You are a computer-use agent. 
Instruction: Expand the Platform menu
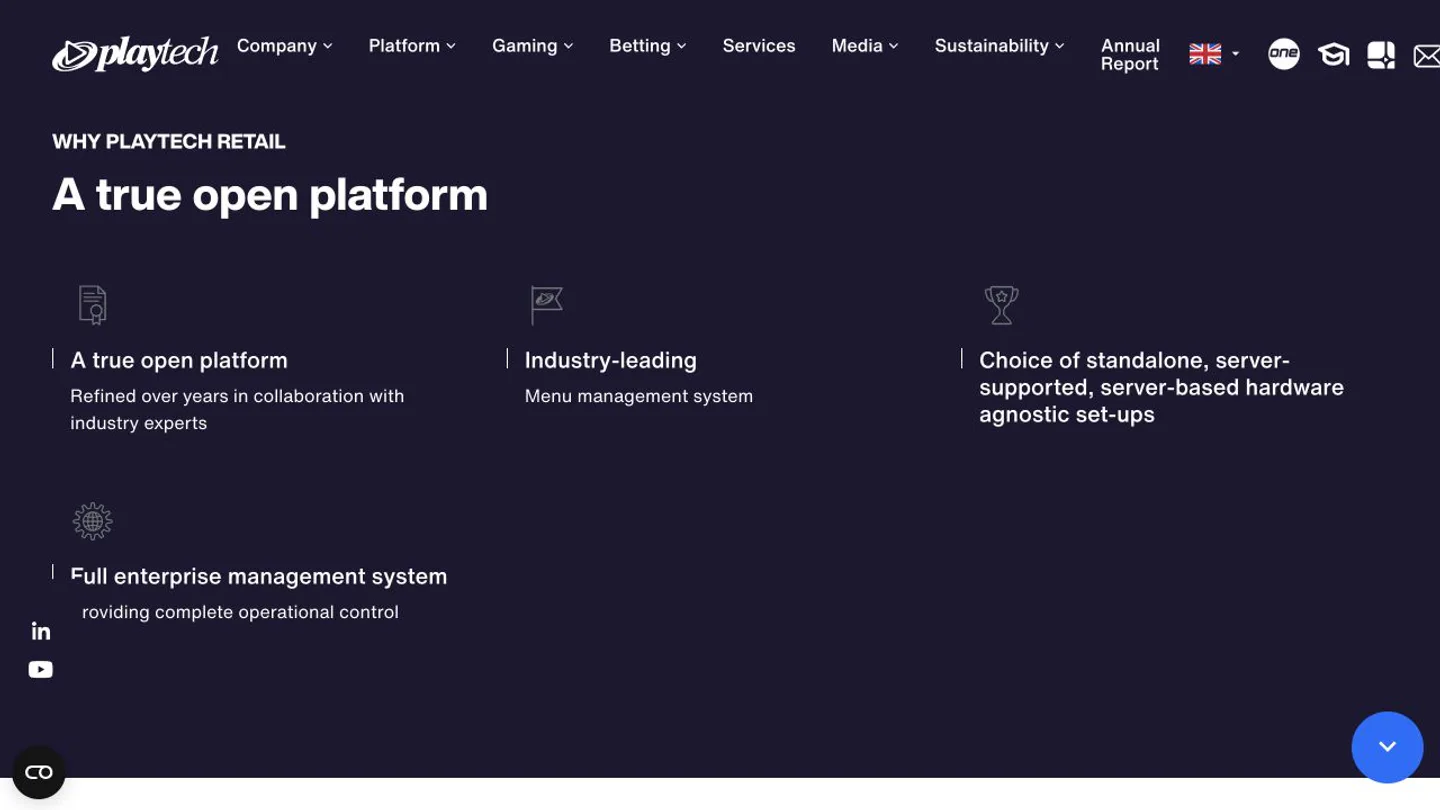click(412, 46)
